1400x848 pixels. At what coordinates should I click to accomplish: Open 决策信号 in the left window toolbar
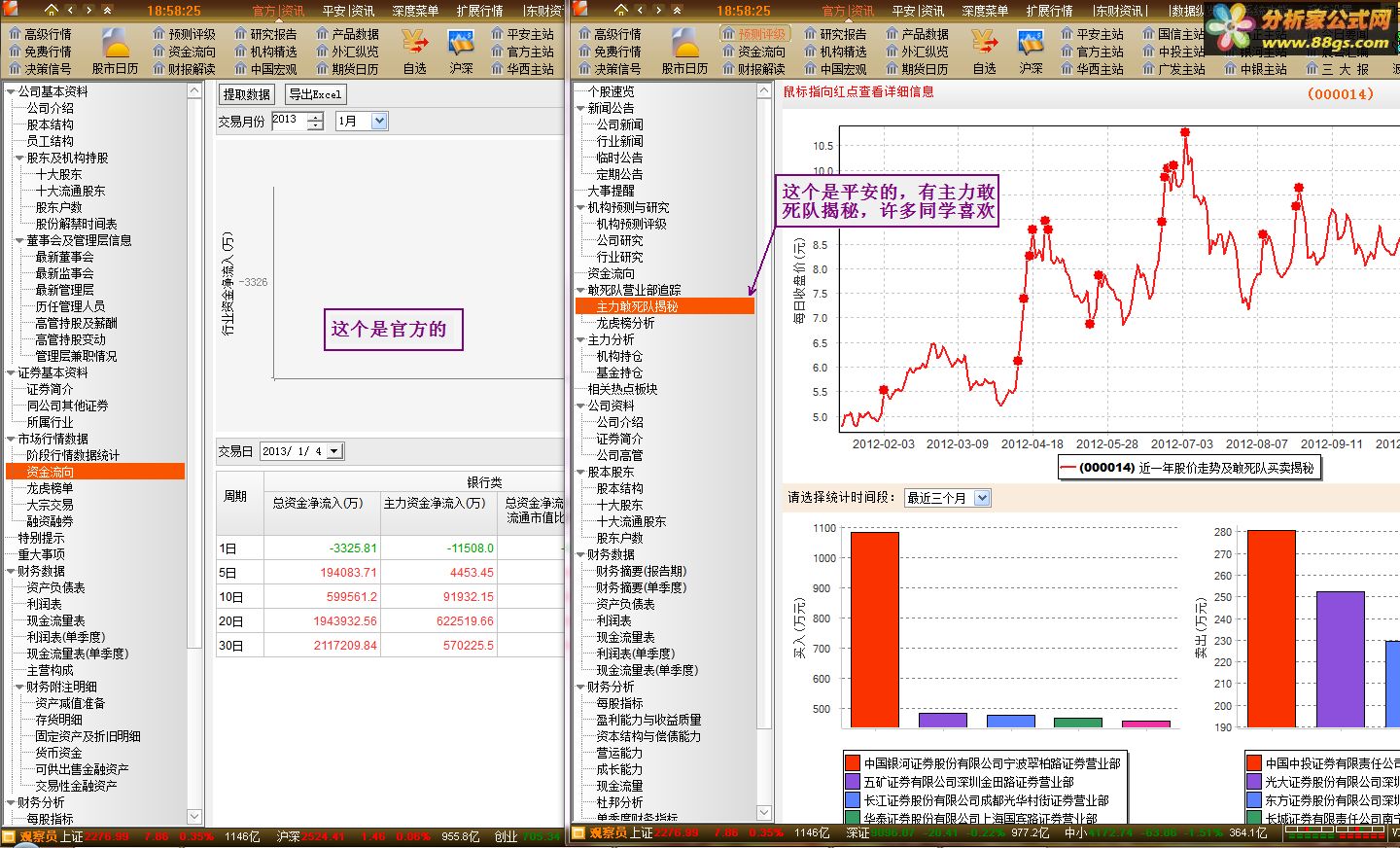coord(40,68)
